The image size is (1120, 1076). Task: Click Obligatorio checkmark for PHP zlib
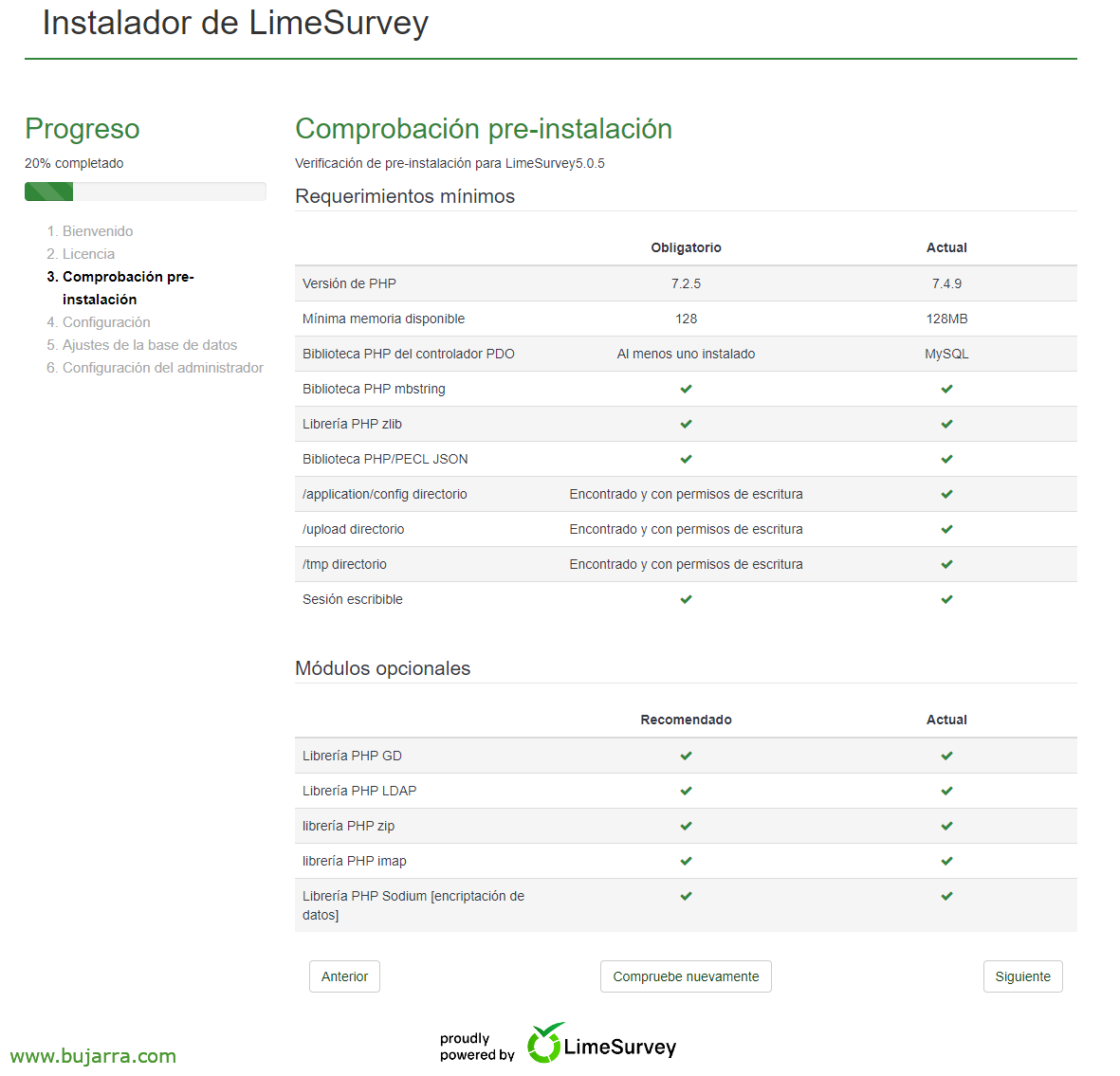[686, 424]
